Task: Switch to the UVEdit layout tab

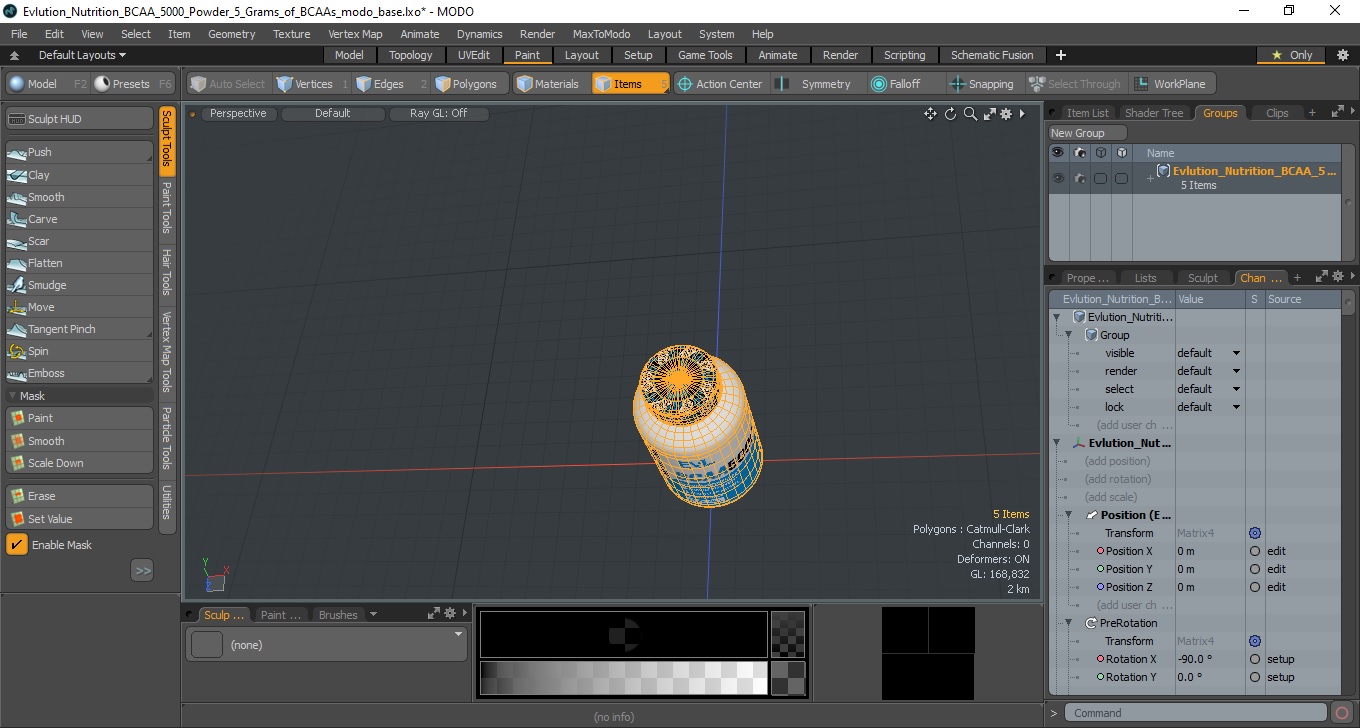Action: tap(474, 55)
